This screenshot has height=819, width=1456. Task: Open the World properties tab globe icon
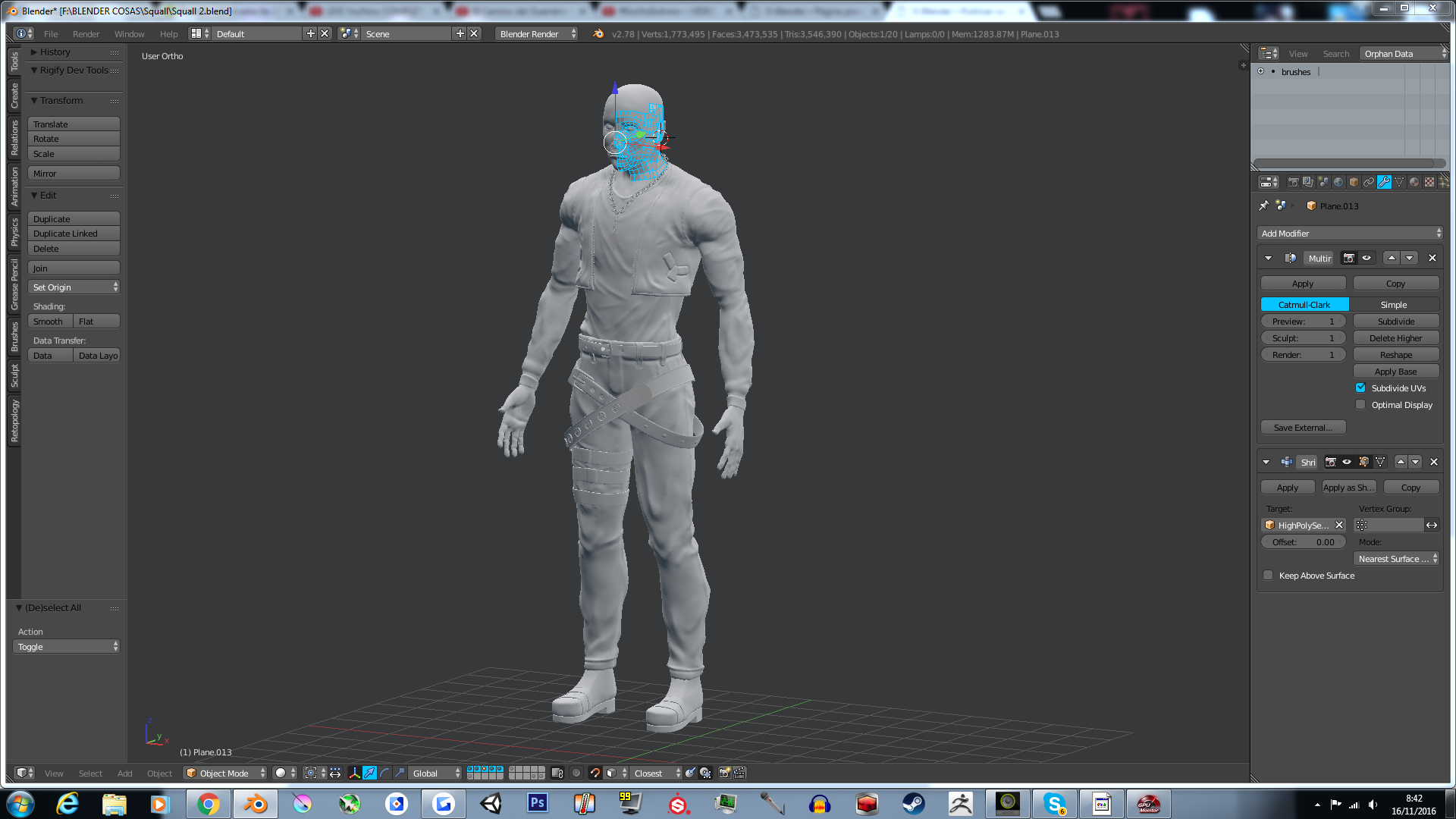1338,182
